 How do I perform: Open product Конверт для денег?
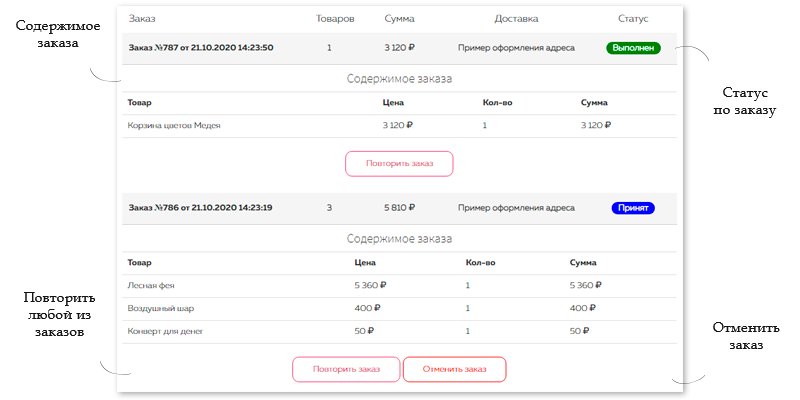click(x=165, y=331)
